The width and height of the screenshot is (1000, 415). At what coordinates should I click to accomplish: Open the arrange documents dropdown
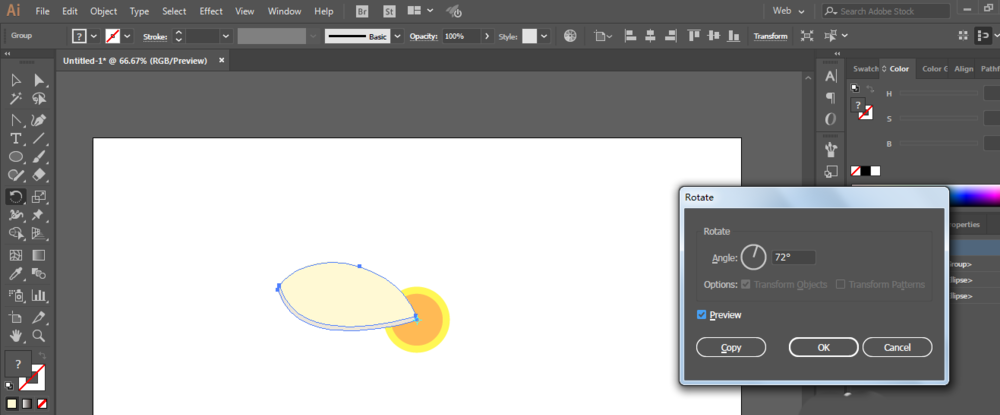coord(420,11)
